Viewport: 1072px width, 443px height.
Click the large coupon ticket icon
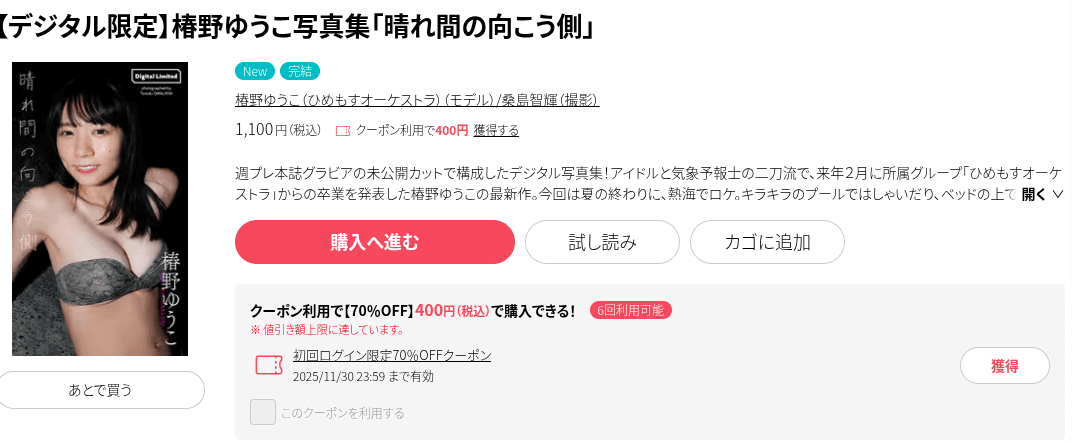coord(269,366)
